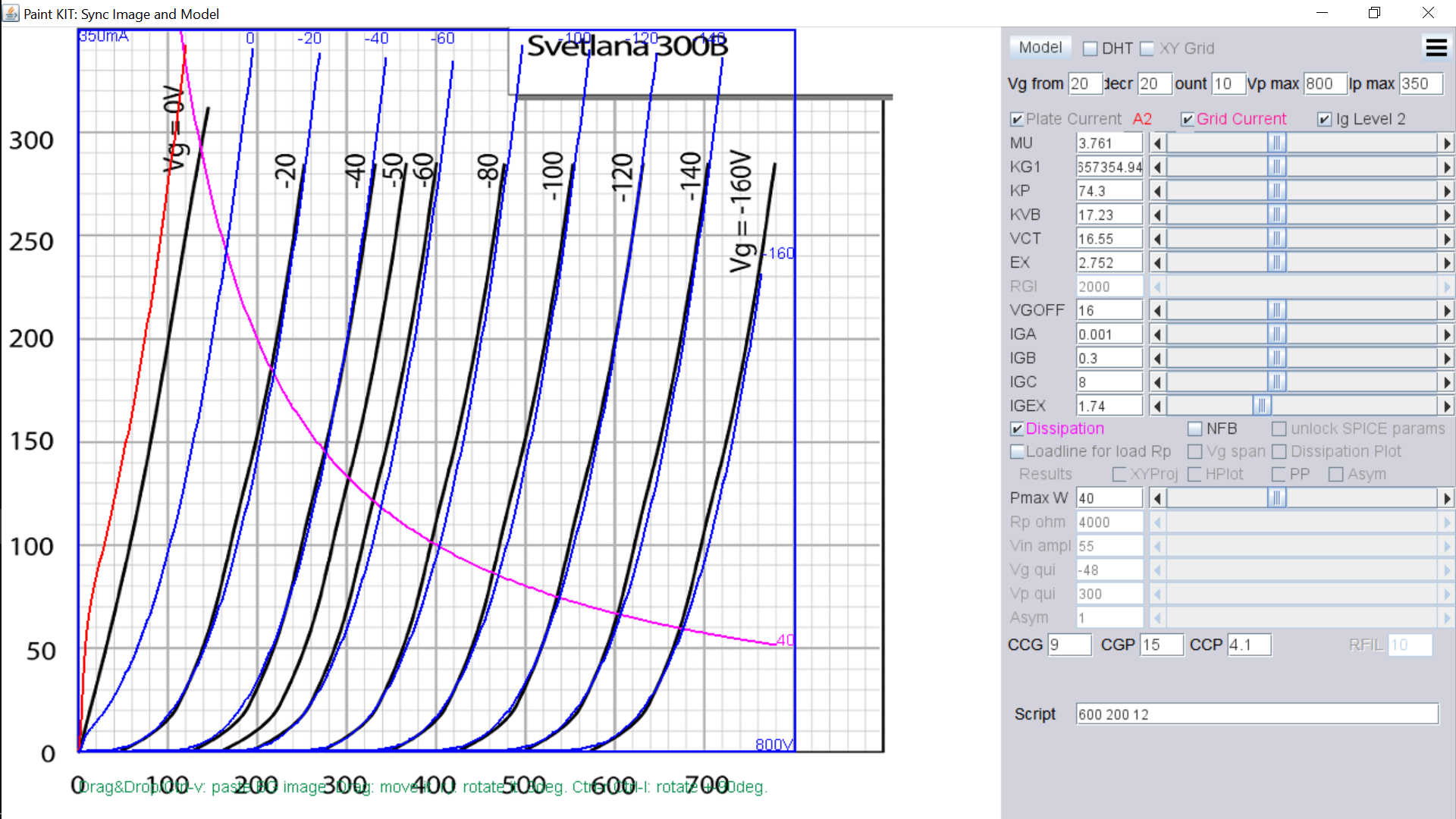
Task: Click the CCG value field
Action: coord(1069,645)
